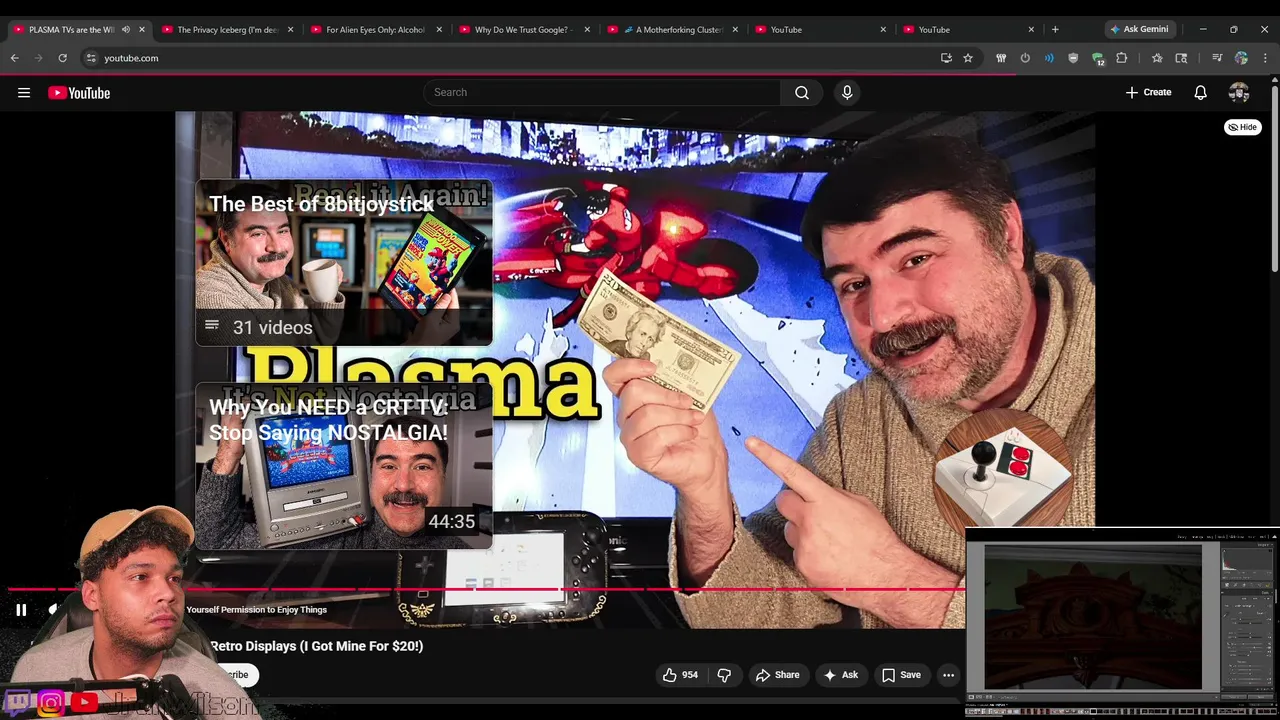Open the YouTube account avatar menu
The height and width of the screenshot is (720, 1280).
(x=1239, y=93)
